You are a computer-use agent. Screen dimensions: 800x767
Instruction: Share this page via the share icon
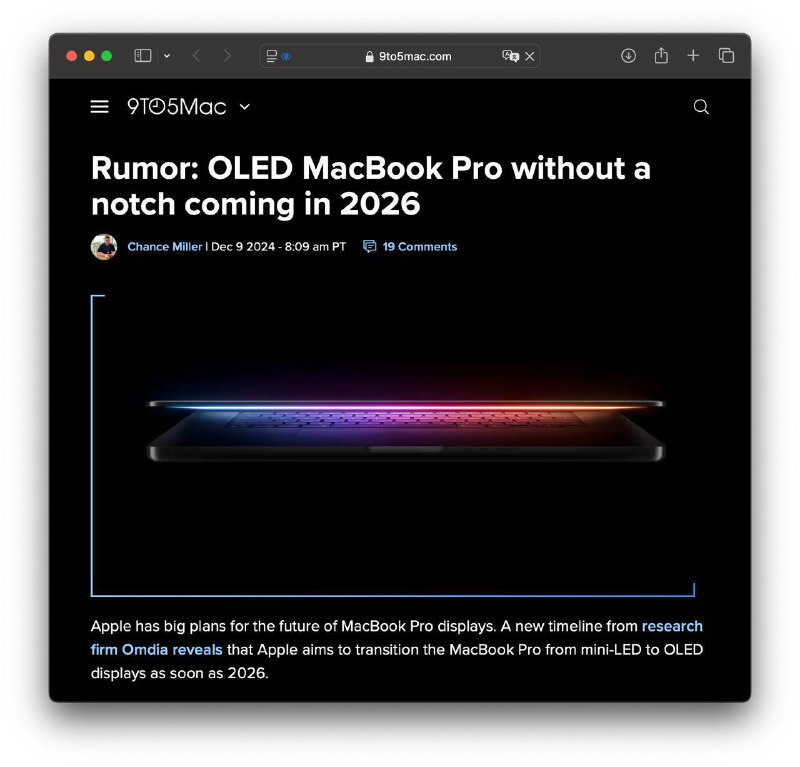[x=661, y=55]
